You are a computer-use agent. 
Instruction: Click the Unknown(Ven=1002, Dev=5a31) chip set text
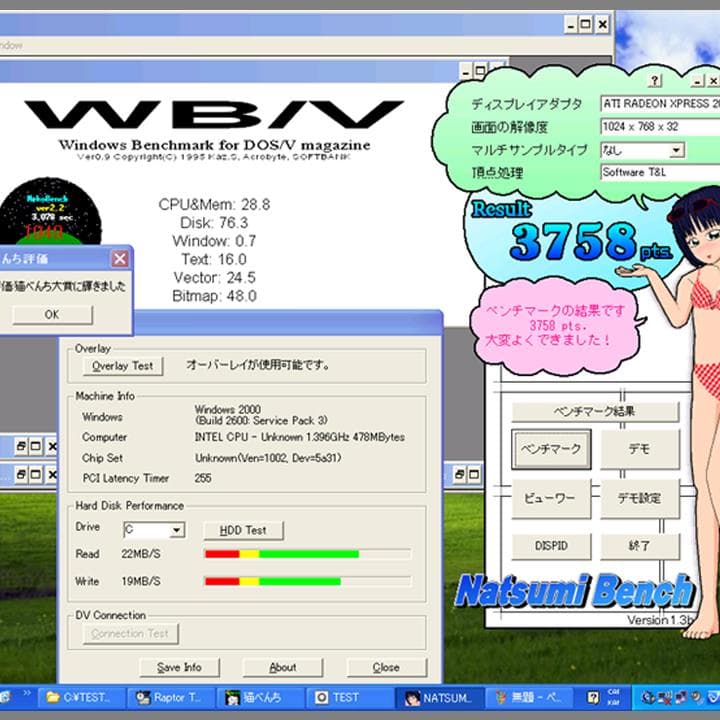268,458
